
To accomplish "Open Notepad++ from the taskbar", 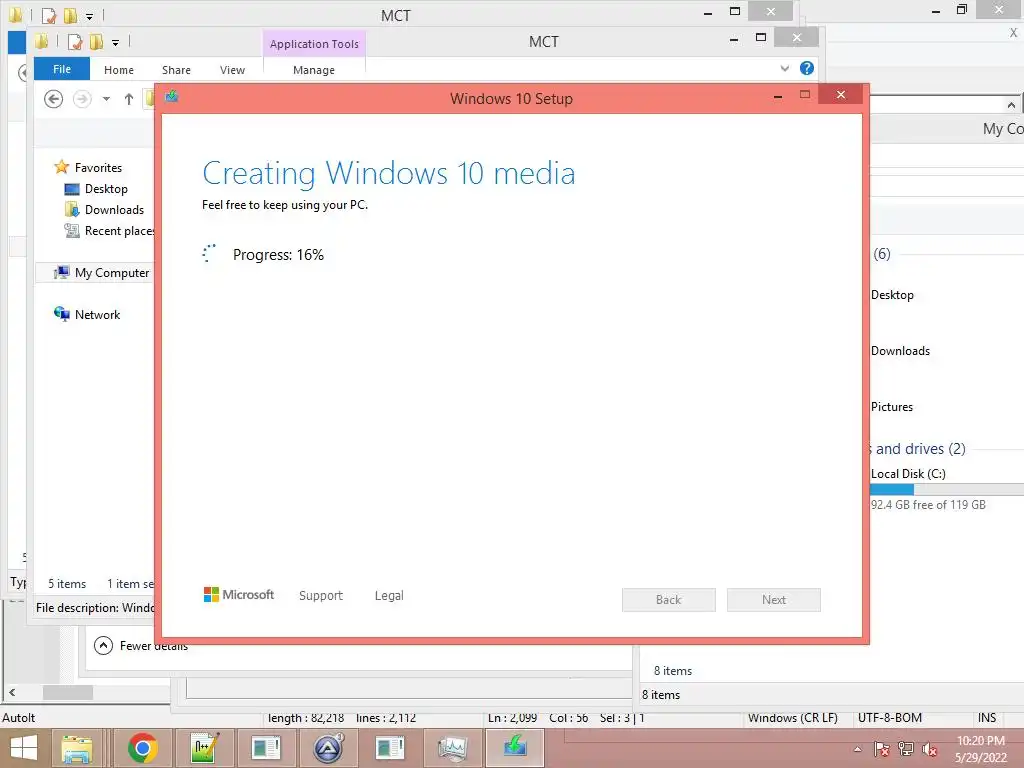I will point(204,748).
